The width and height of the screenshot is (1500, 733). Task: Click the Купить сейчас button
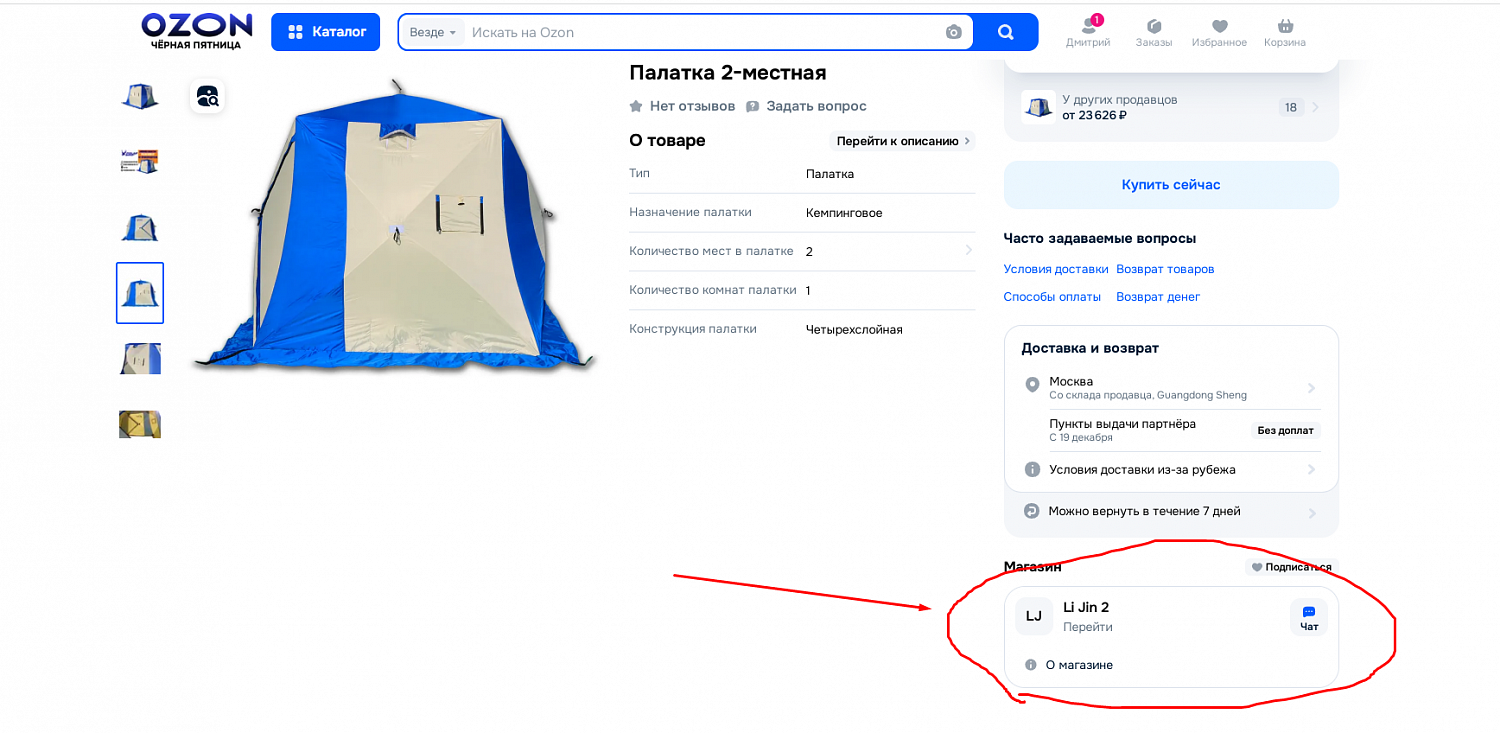coord(1171,185)
